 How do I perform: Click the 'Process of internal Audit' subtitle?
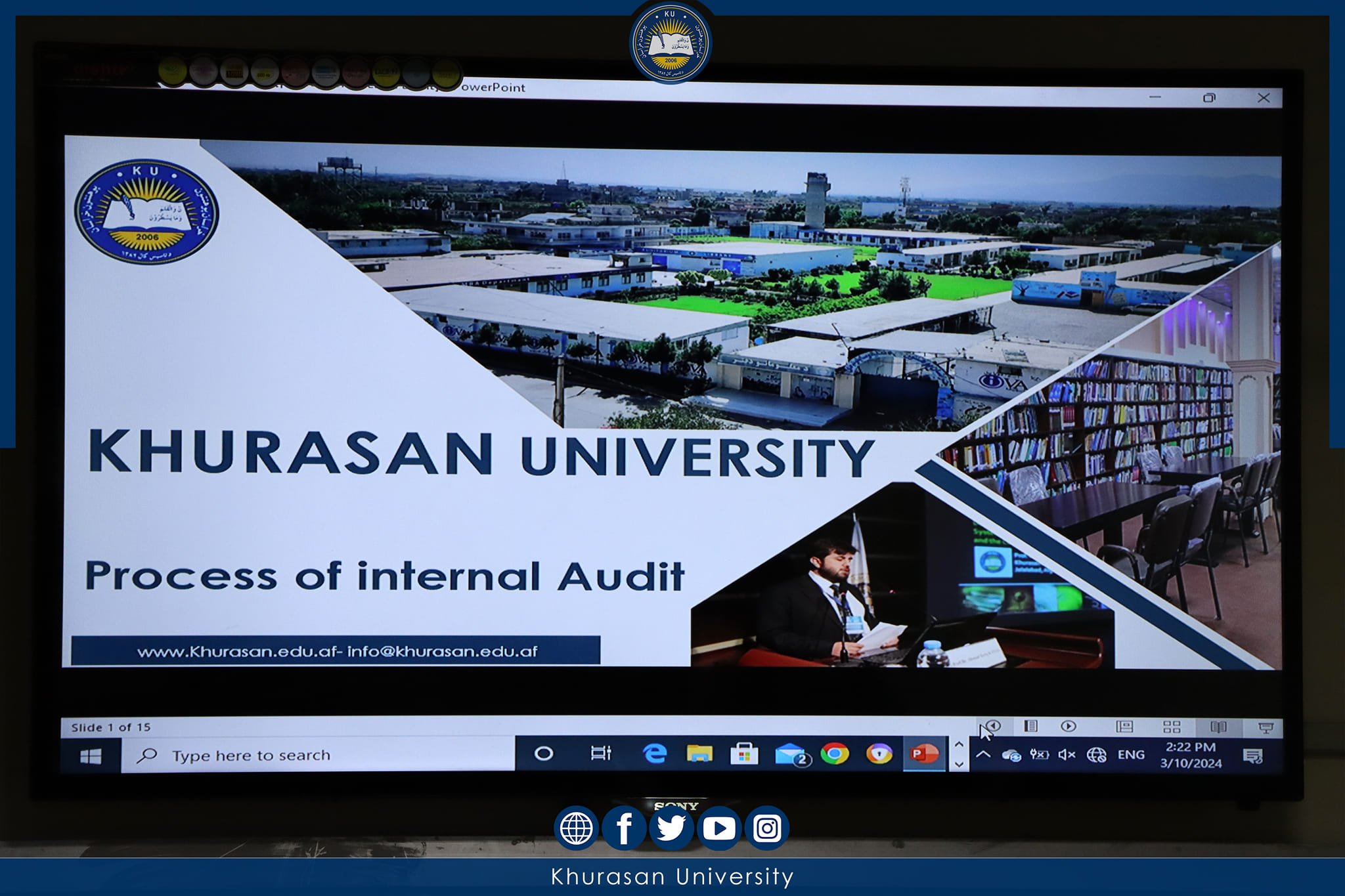385,576
